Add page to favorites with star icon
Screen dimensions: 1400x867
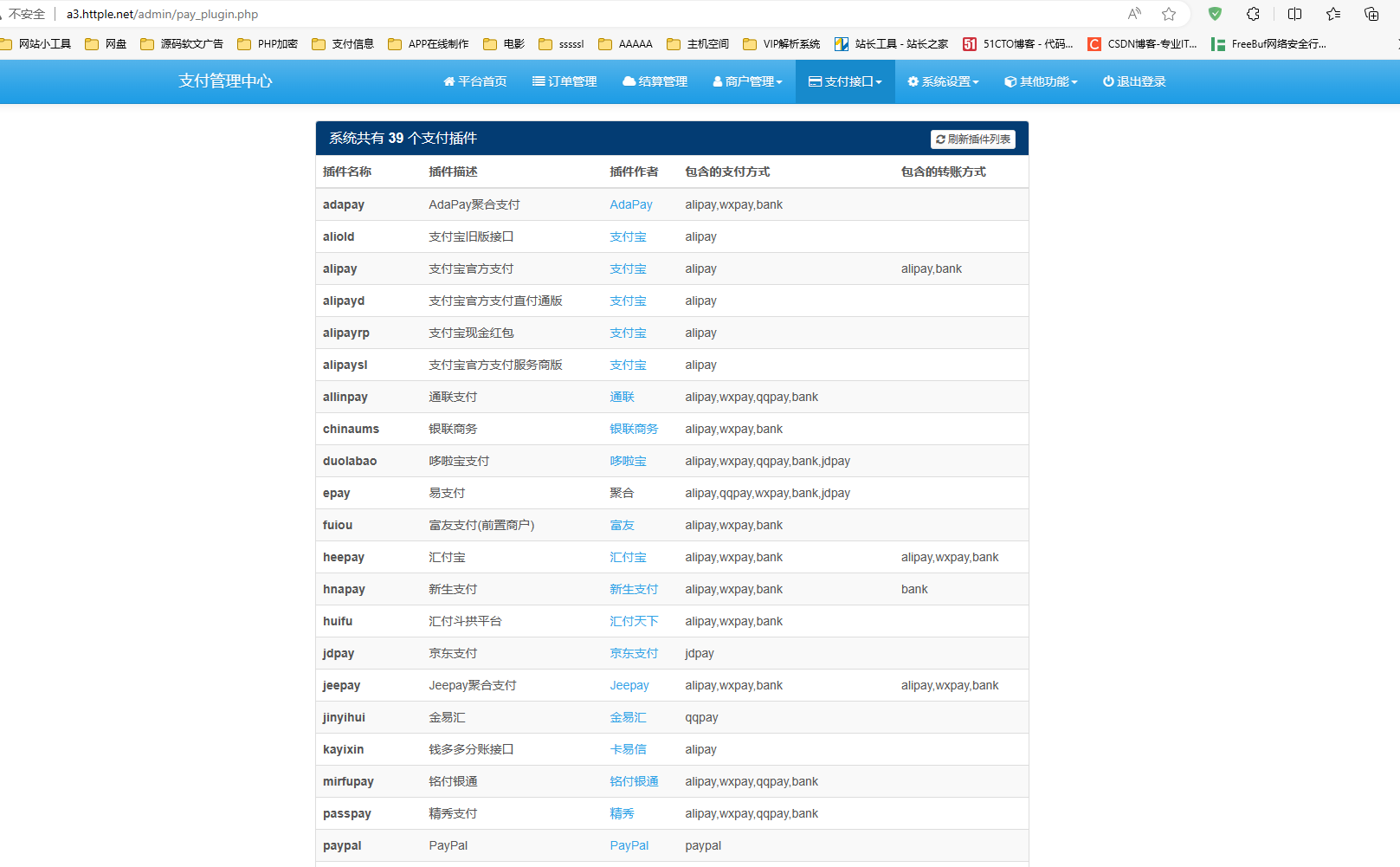pyautogui.click(x=1169, y=14)
